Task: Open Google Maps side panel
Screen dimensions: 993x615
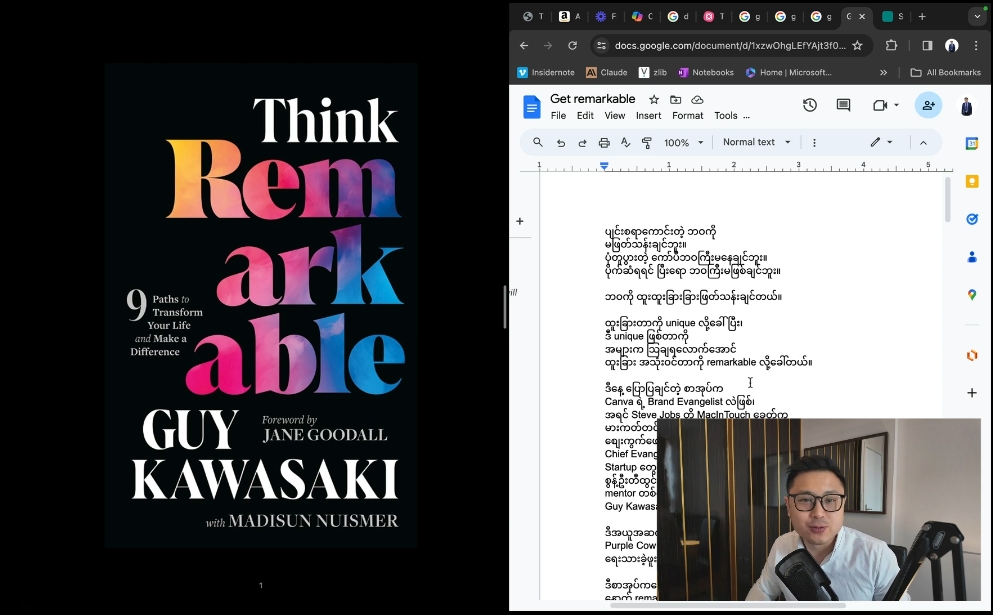Action: (972, 295)
